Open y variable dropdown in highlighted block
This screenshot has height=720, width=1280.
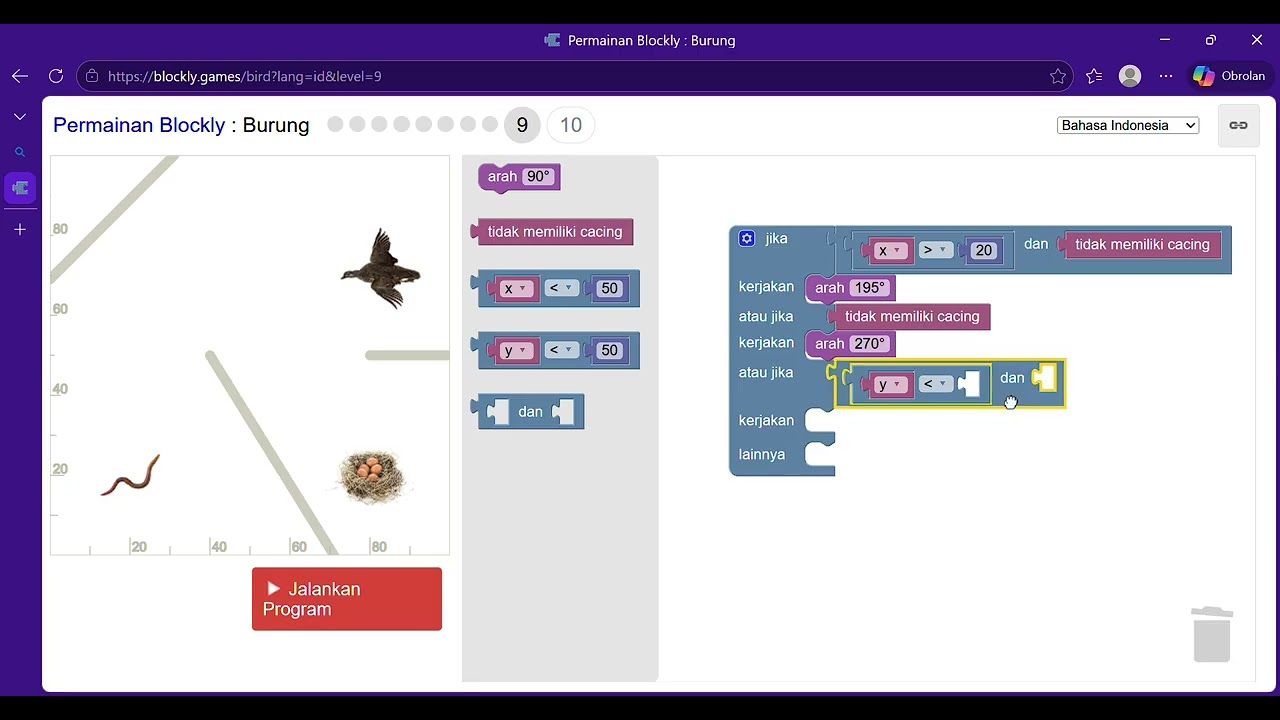pyautogui.click(x=889, y=384)
